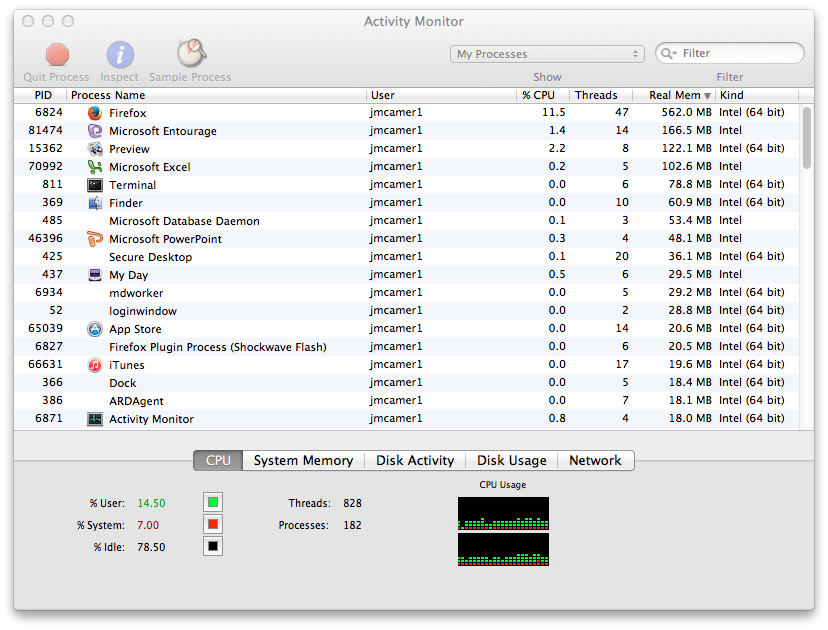Click the Processes count 182
This screenshot has height=630, width=828.
coord(352,525)
